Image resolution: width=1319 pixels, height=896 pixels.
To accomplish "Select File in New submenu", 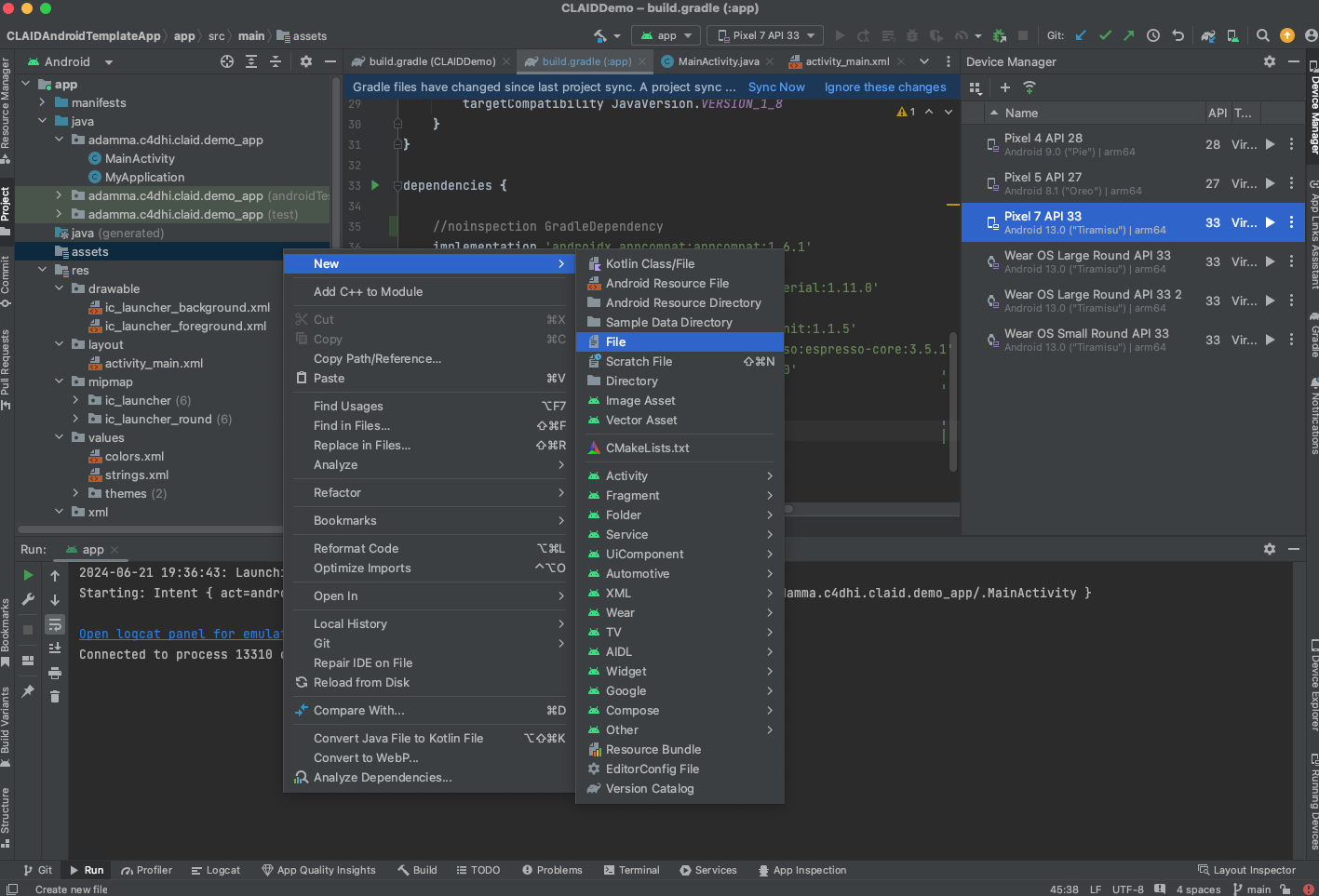I will click(x=680, y=341).
